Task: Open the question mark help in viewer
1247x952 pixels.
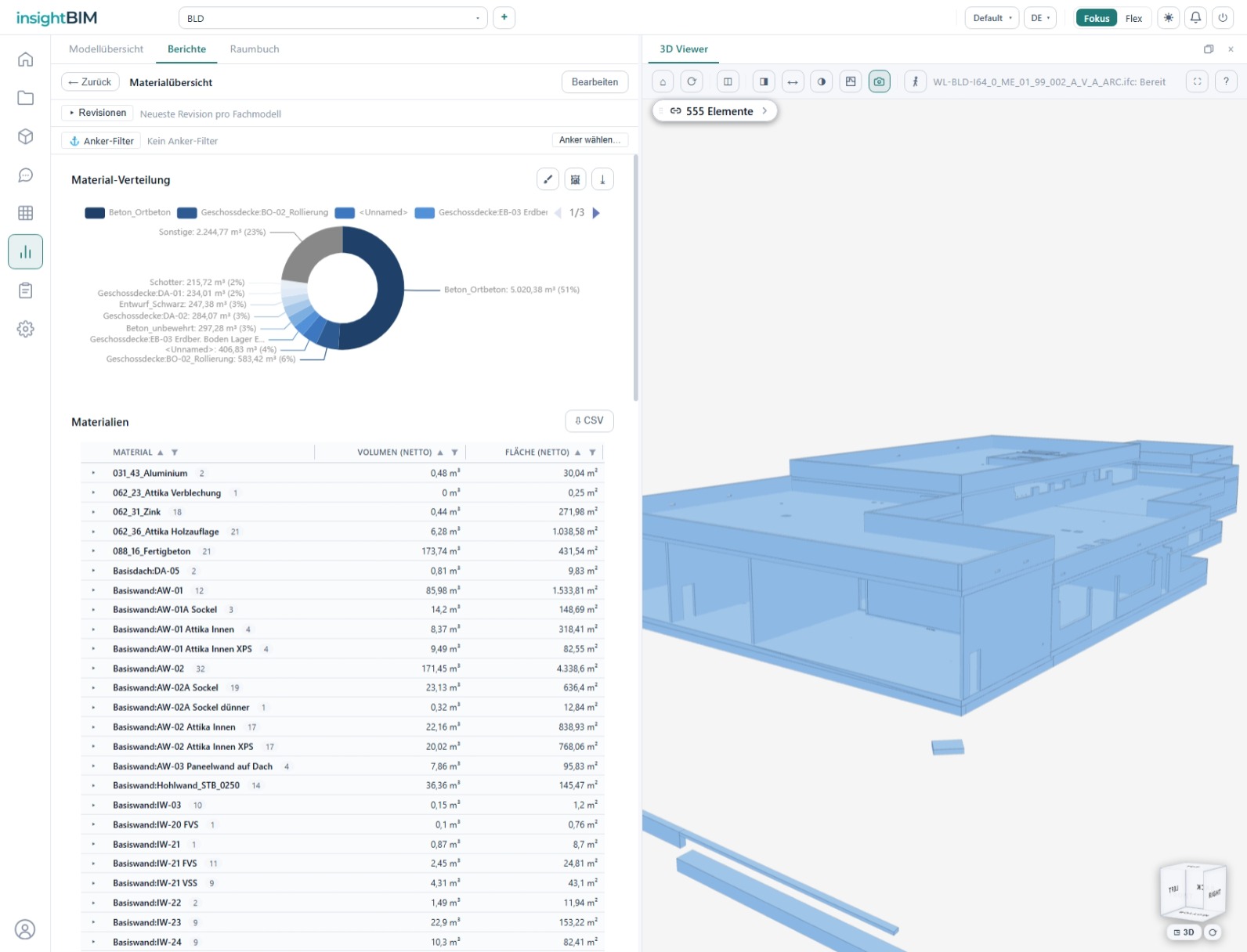Action: pos(1226,81)
